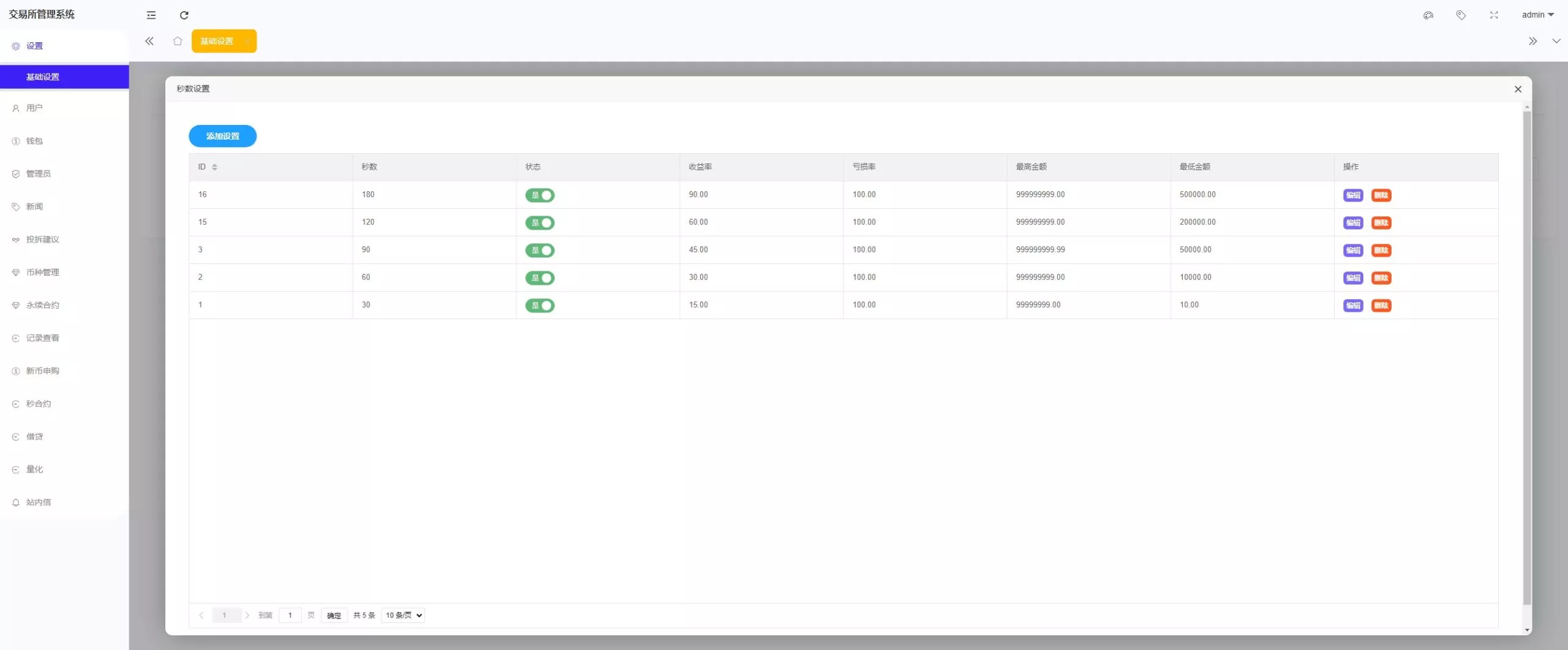Disable the status toggle on row ID 3
This screenshot has width=1568, height=650.
(541, 250)
